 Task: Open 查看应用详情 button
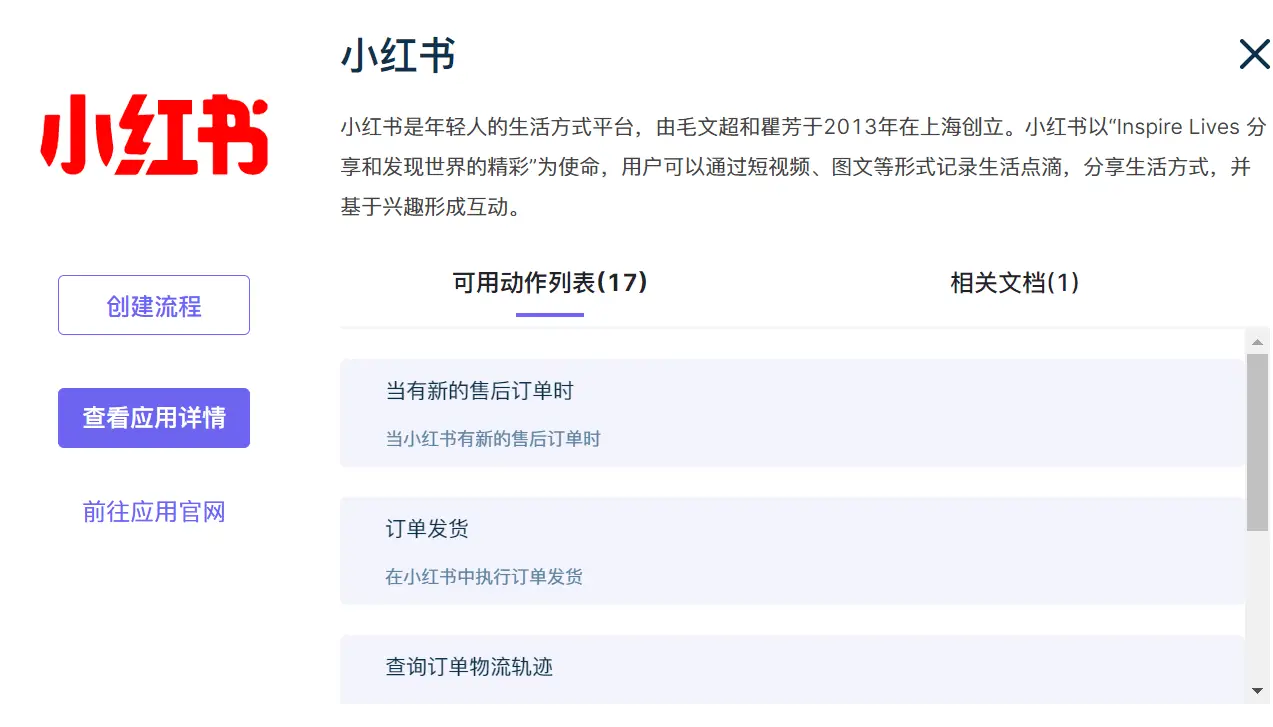[154, 418]
